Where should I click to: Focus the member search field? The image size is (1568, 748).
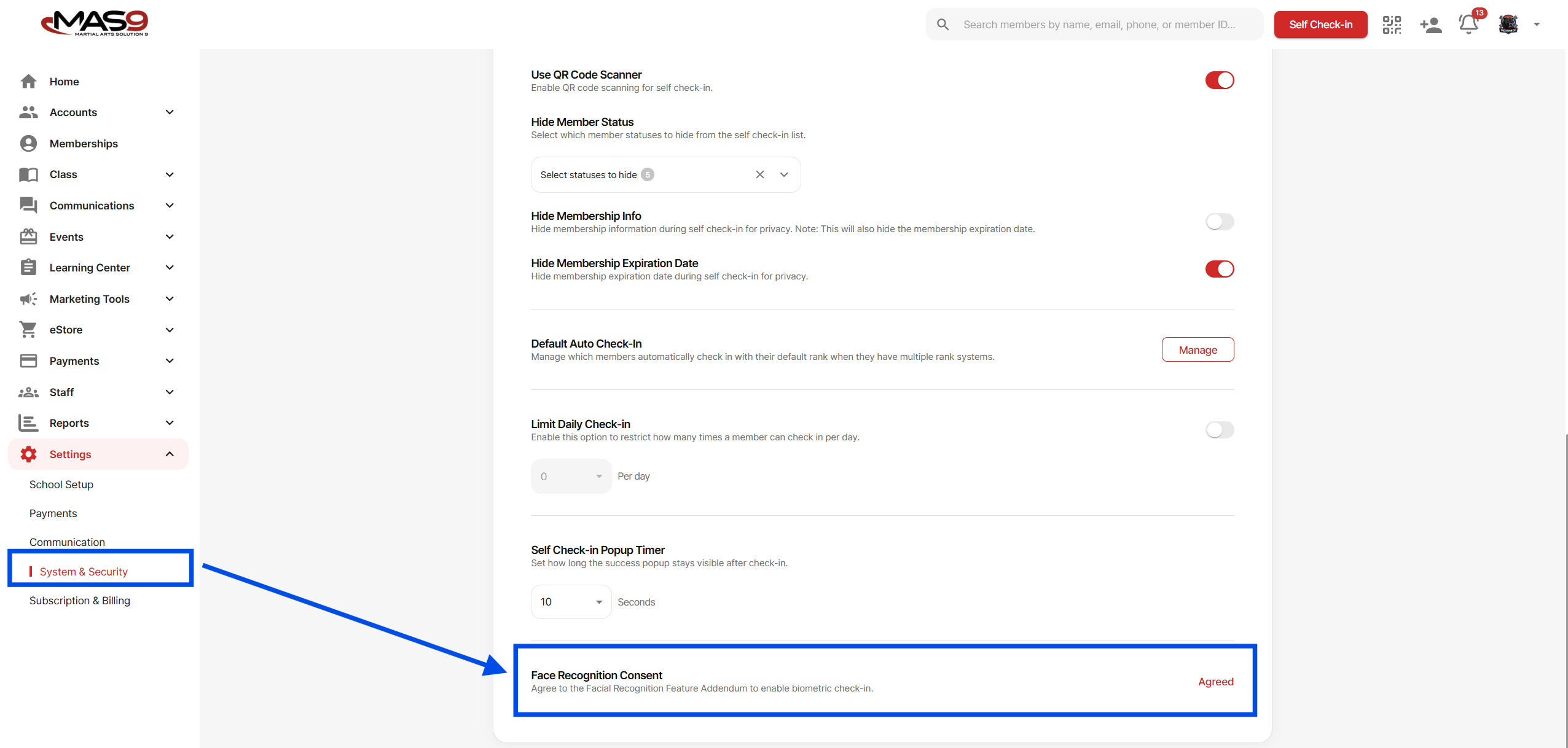tap(1100, 25)
